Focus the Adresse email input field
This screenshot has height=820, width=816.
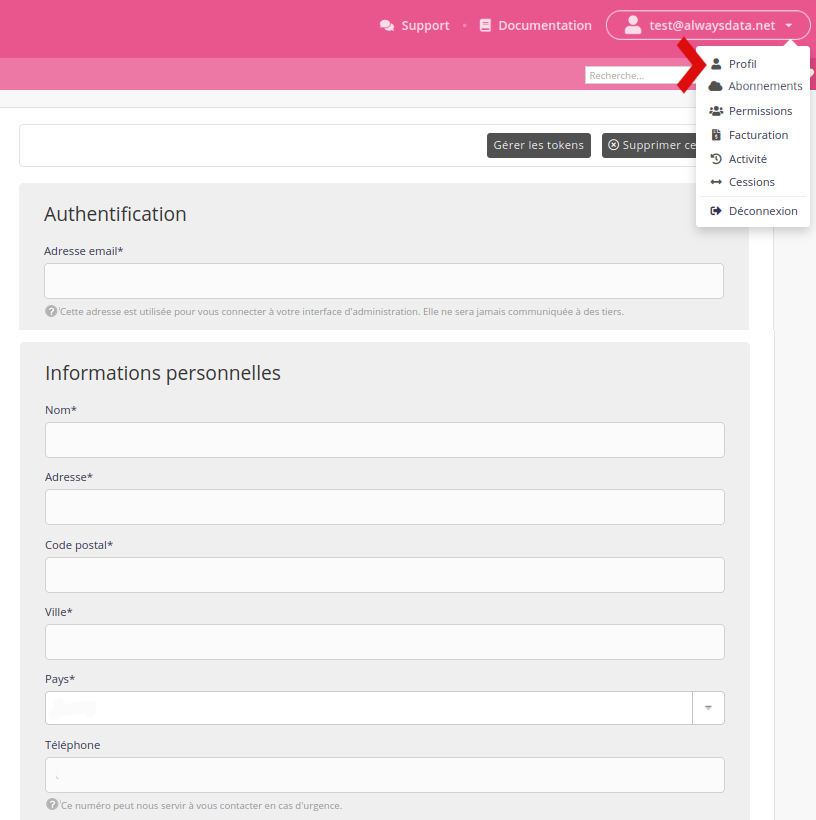(383, 281)
